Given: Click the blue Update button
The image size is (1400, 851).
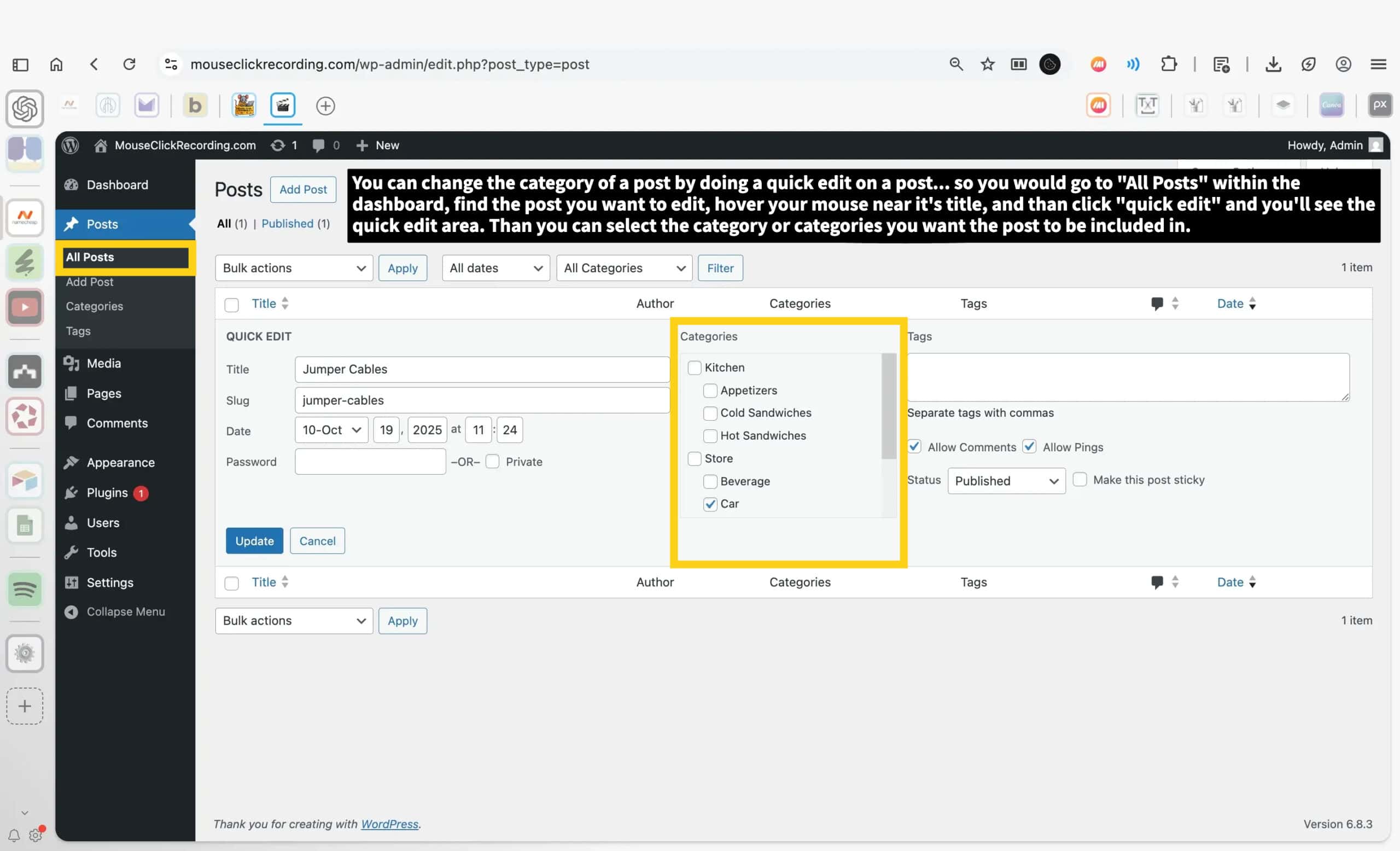Looking at the screenshot, I should (254, 541).
